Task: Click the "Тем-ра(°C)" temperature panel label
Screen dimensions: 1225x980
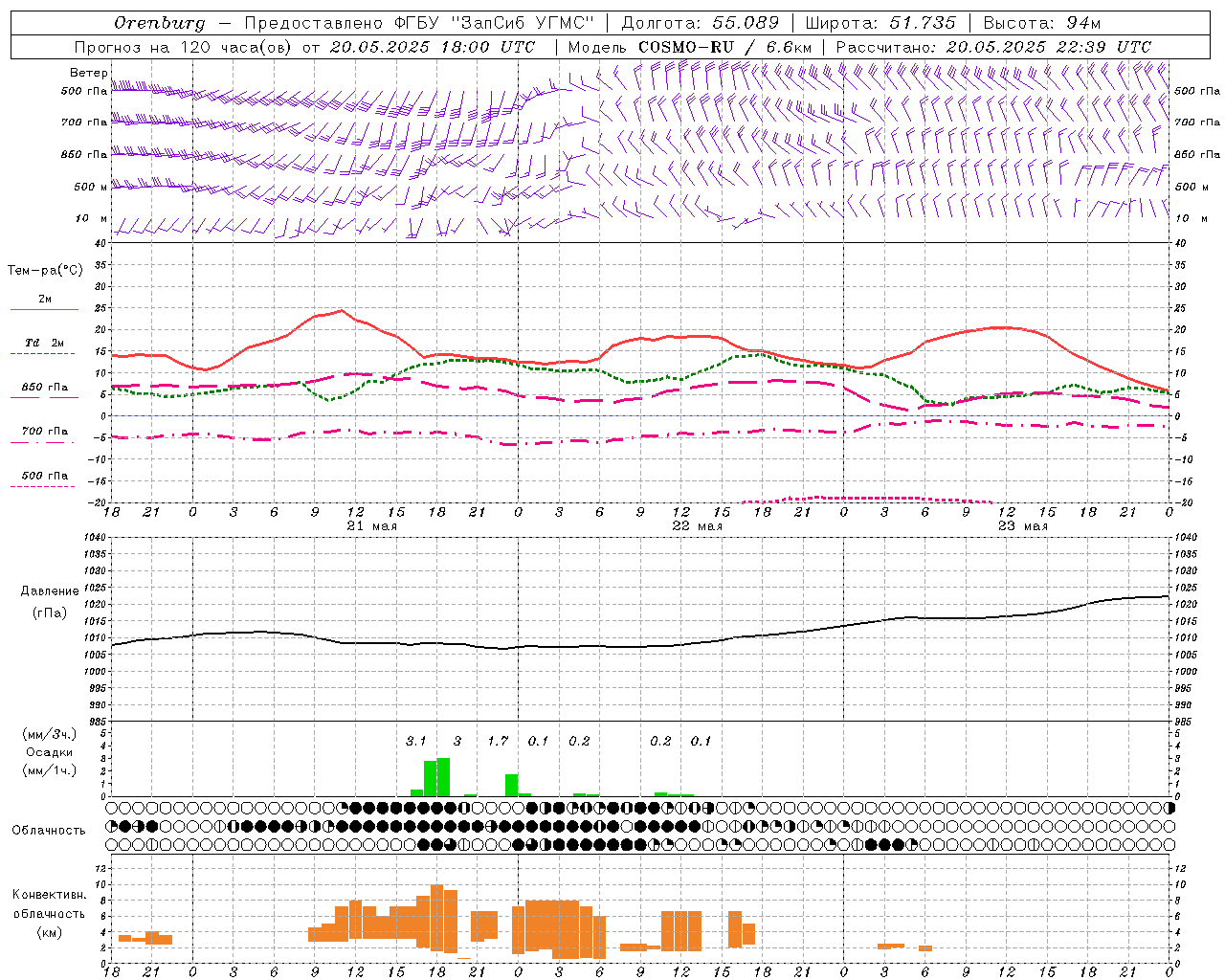Action: tap(45, 271)
